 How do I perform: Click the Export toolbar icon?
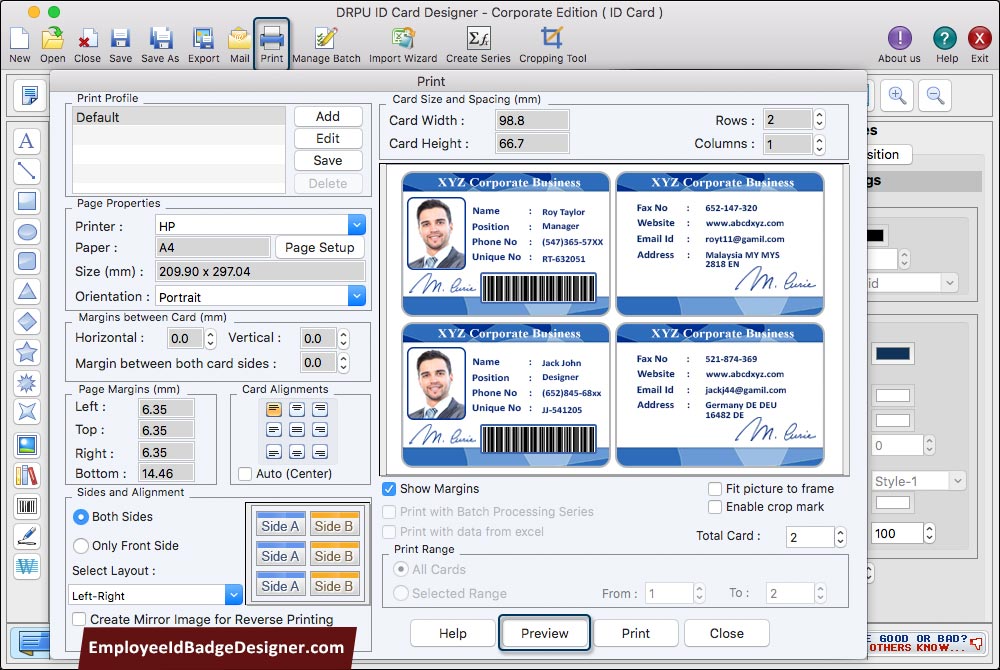tap(203, 45)
